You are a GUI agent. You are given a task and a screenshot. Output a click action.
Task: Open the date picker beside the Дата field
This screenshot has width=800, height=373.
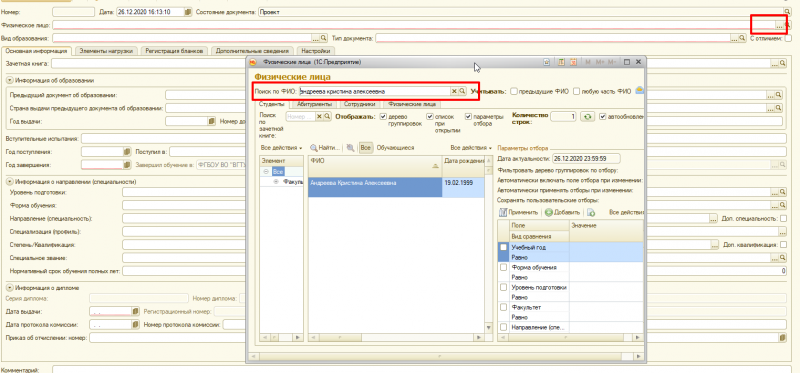click(x=188, y=12)
